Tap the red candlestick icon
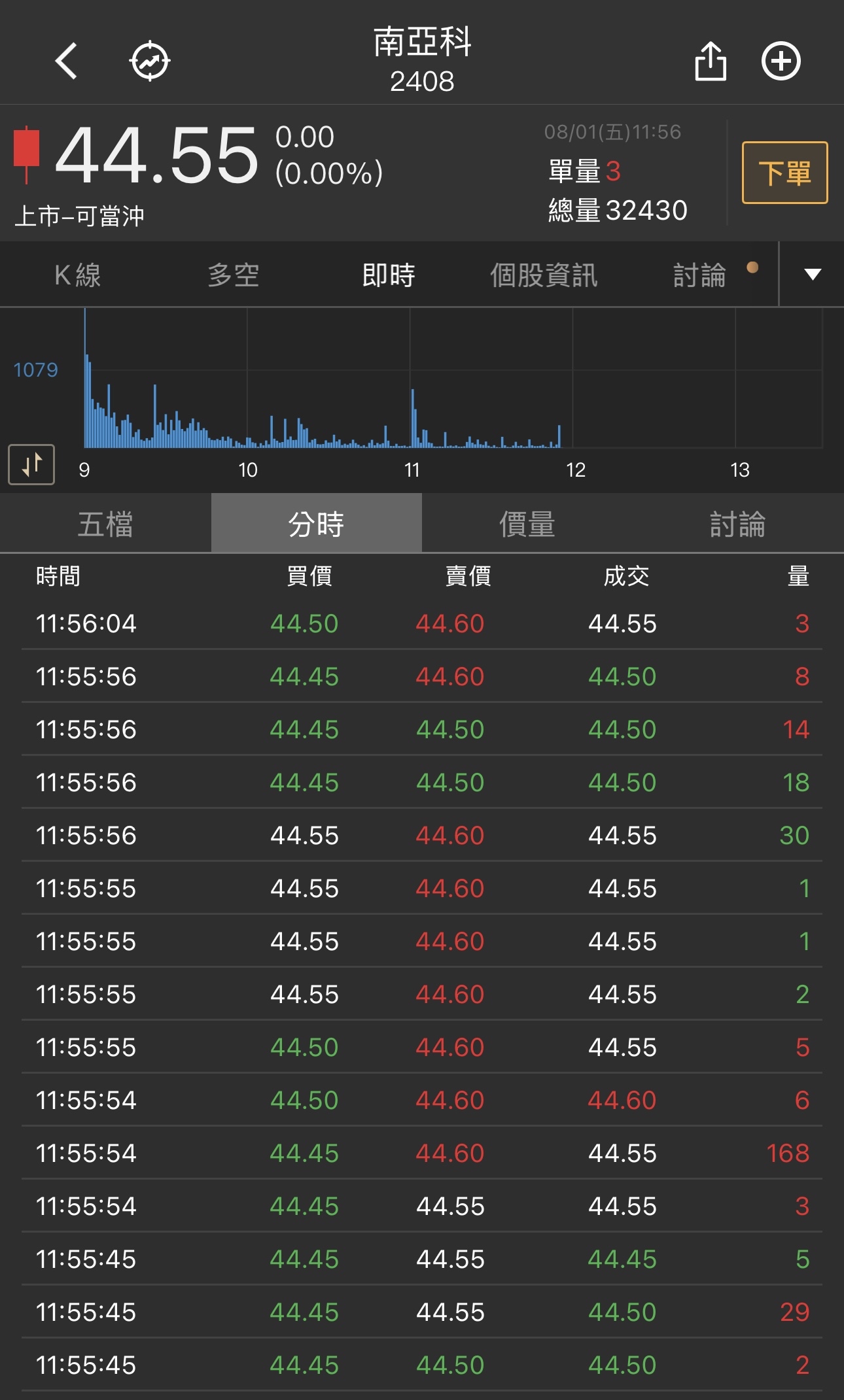Image resolution: width=844 pixels, height=1400 pixels. pyautogui.click(x=27, y=154)
